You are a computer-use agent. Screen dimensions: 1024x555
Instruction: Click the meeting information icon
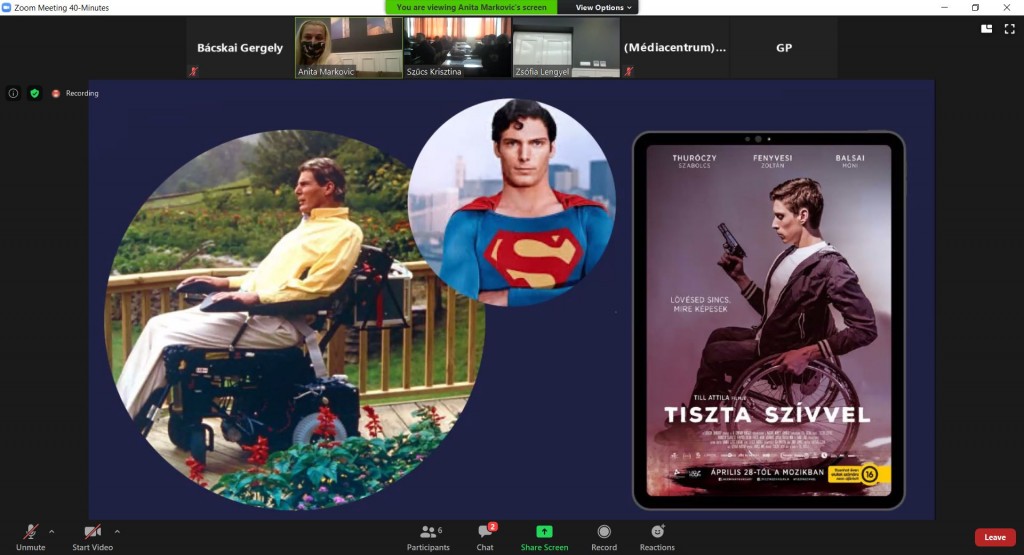(x=13, y=93)
